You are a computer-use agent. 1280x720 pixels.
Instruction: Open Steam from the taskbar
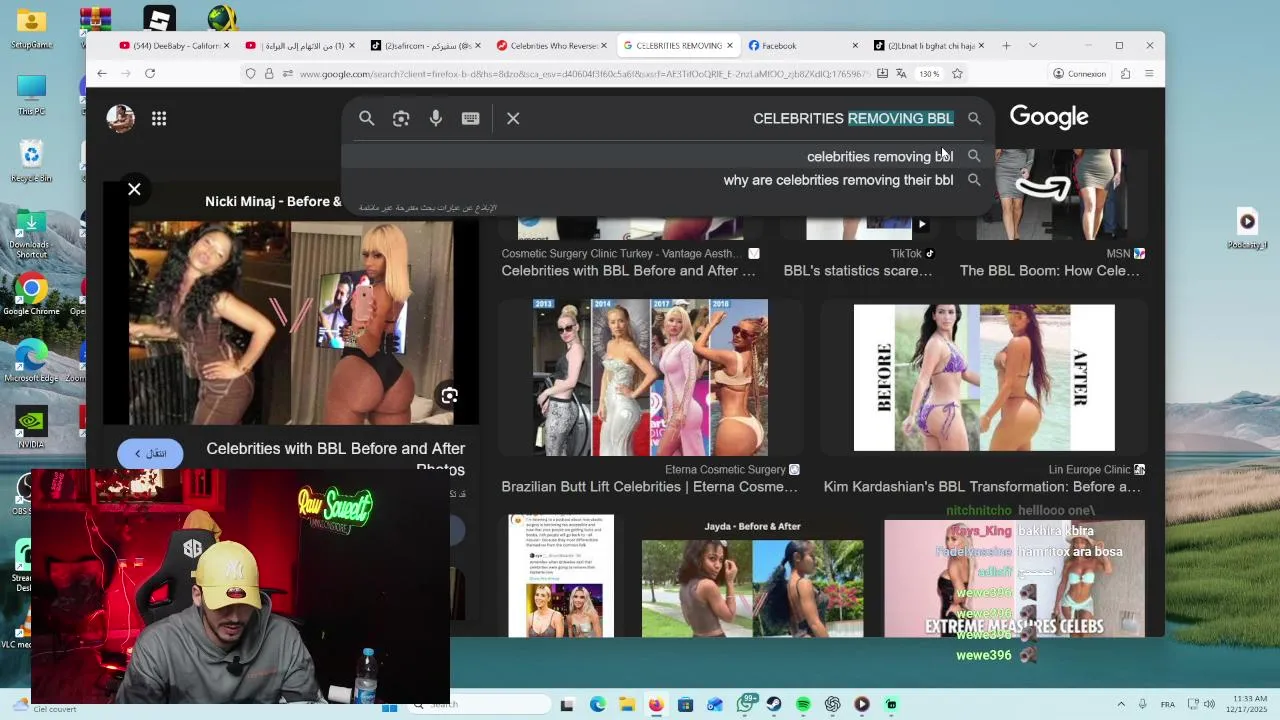click(x=774, y=705)
